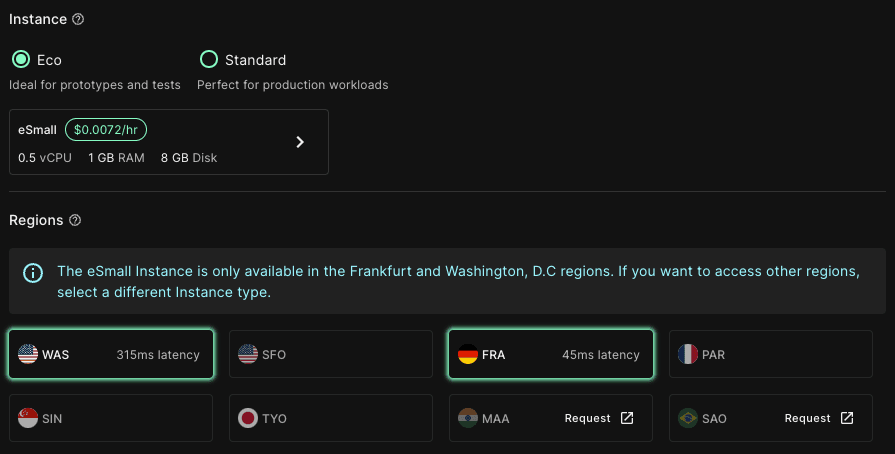
Task: Click the Regions help question-mark icon
Action: tap(75, 220)
